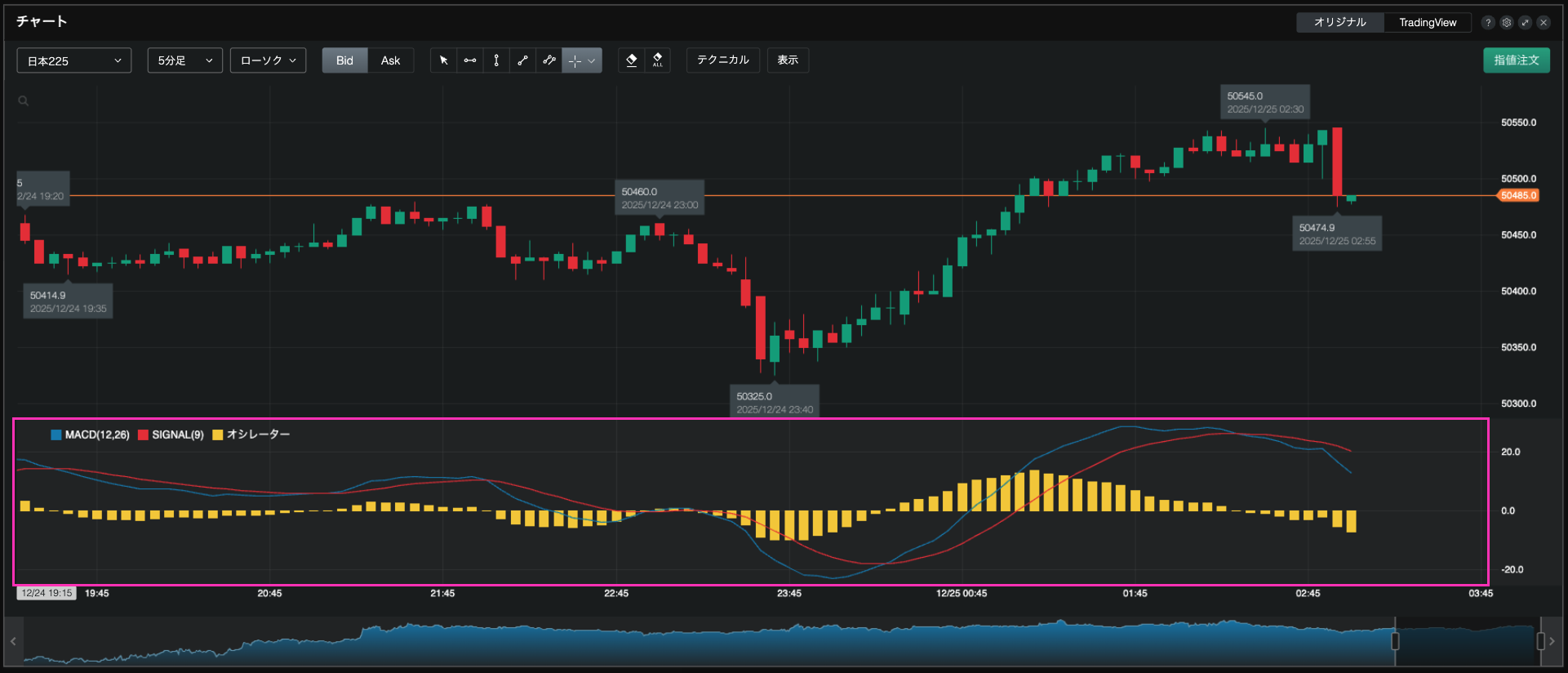Toggle the crosshair cursor tool
Screen dimensions: 1568x673
point(575,60)
